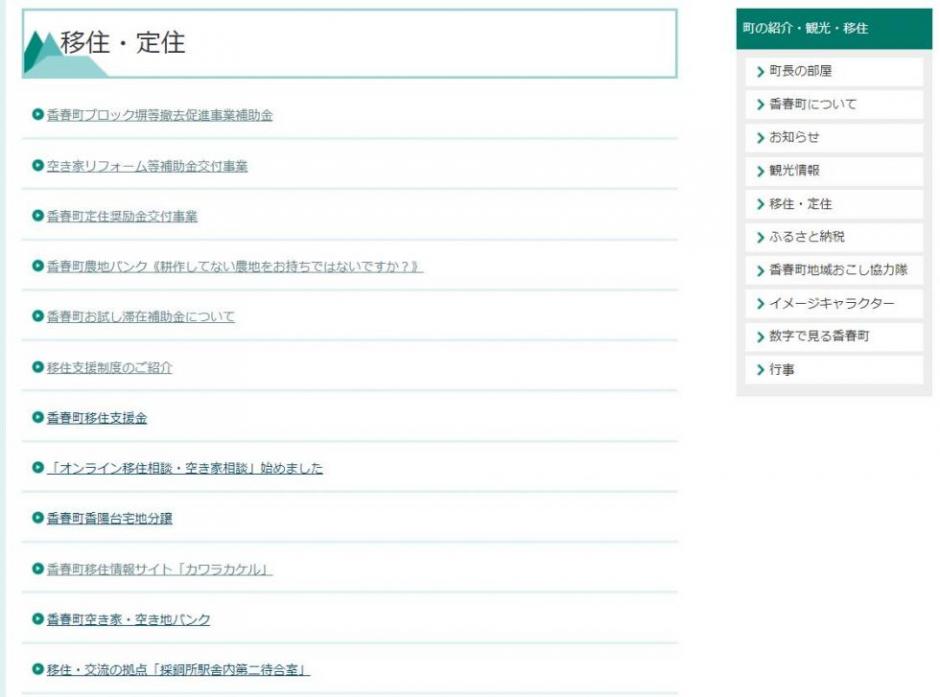Image resolution: width=940 pixels, height=697 pixels.
Task: Click bullet icon beside カワラカケル link
Action: [38, 568]
